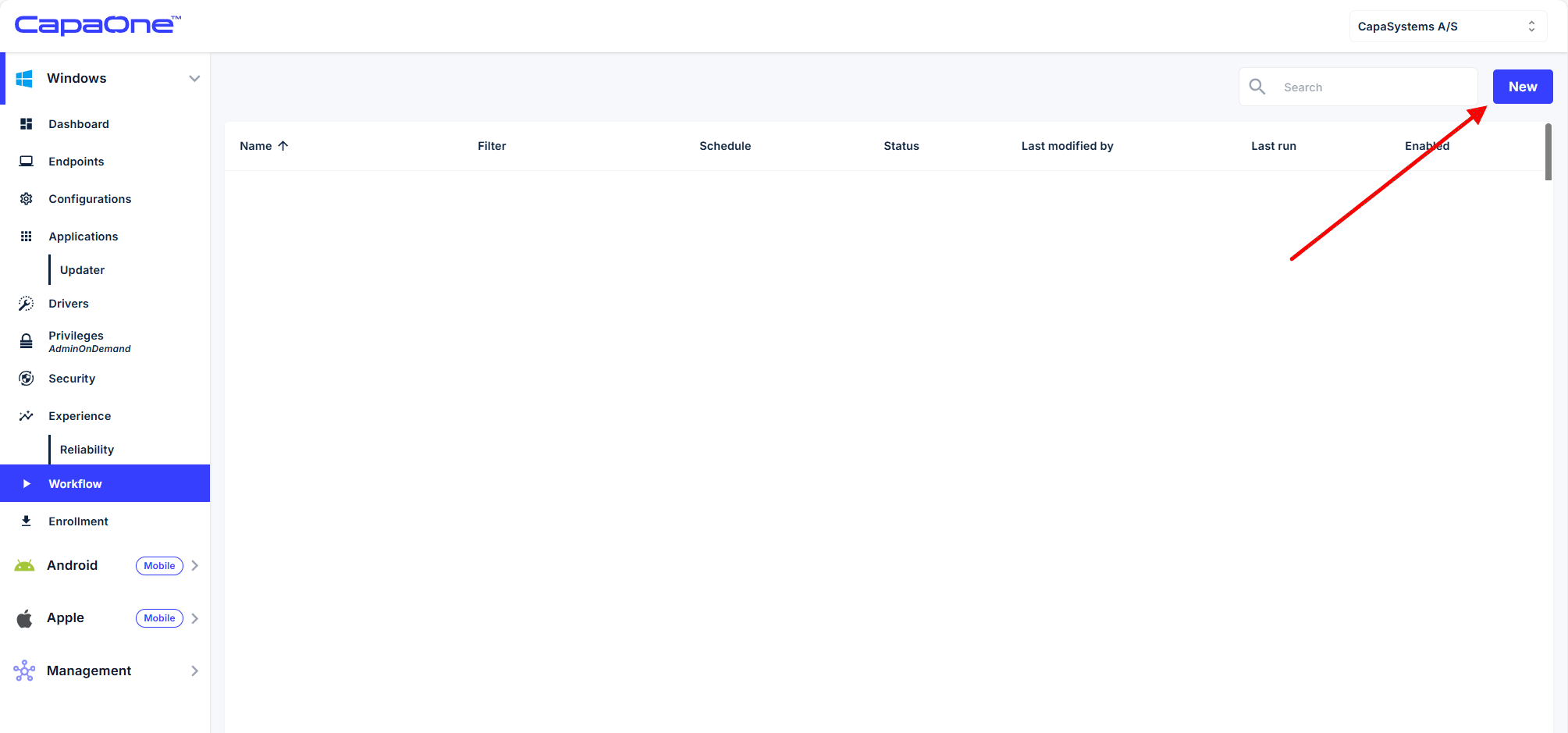This screenshot has width=1568, height=733.
Task: Click the CapaOne logo
Action: 98,25
